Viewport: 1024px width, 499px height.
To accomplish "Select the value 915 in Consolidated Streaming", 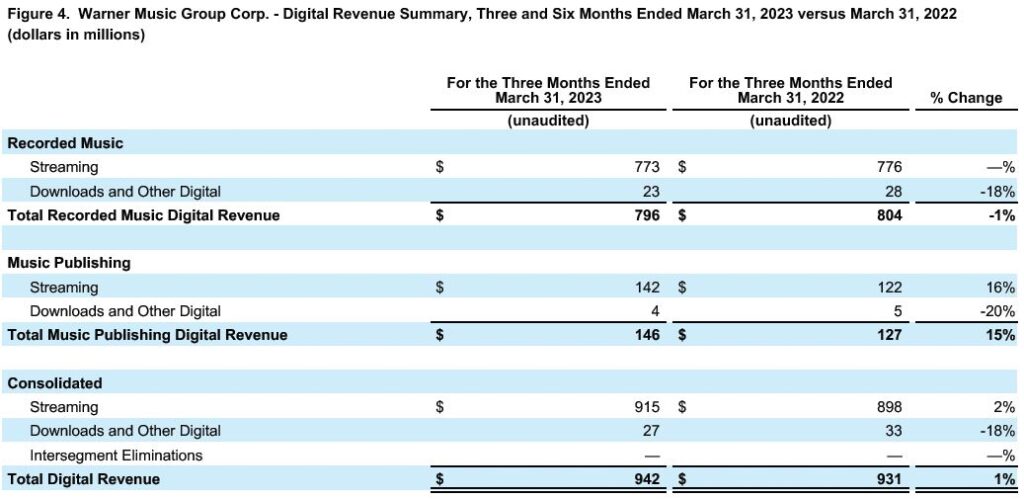I will 647,408.
